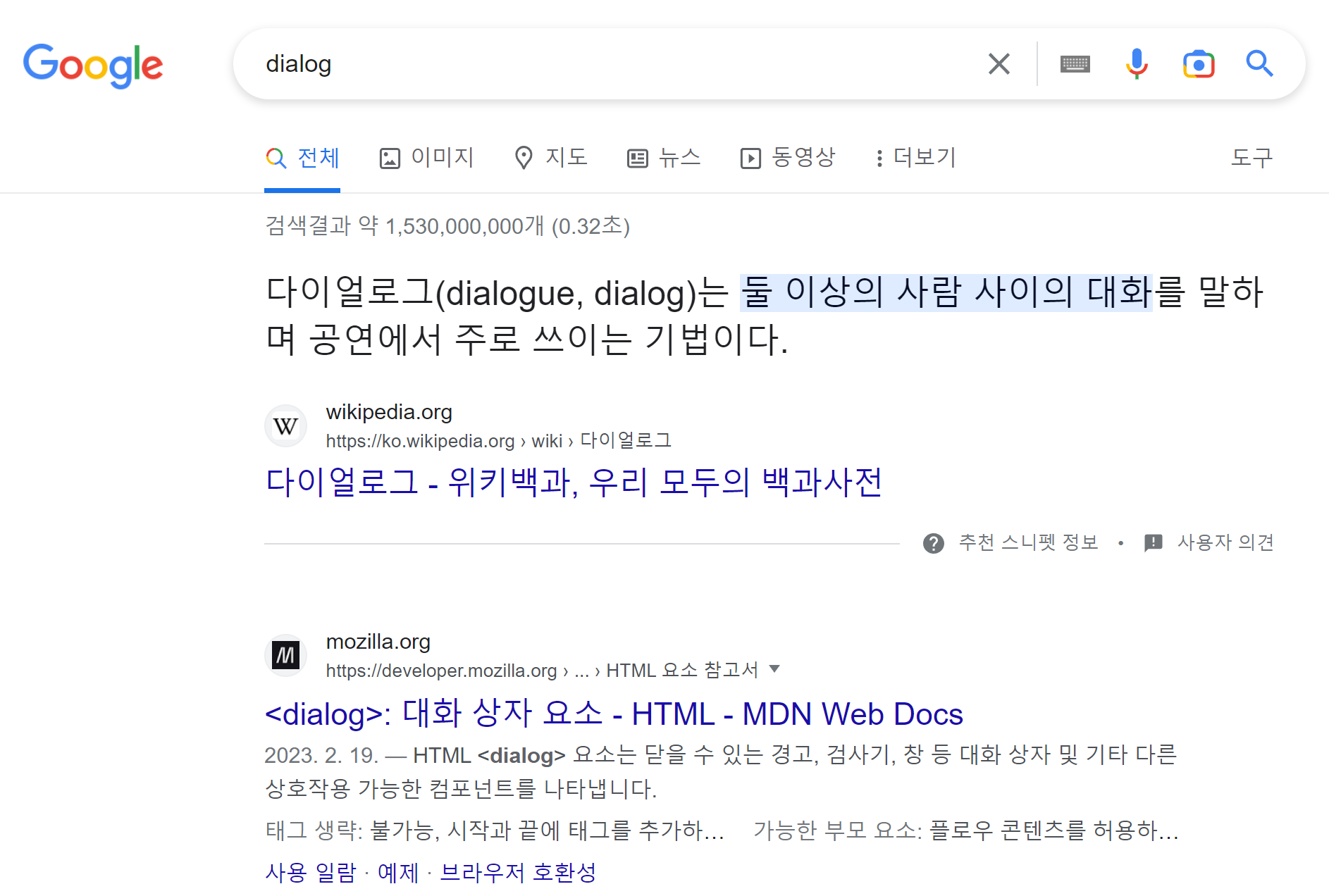Open the 사용 일람 sitelink

point(311,873)
